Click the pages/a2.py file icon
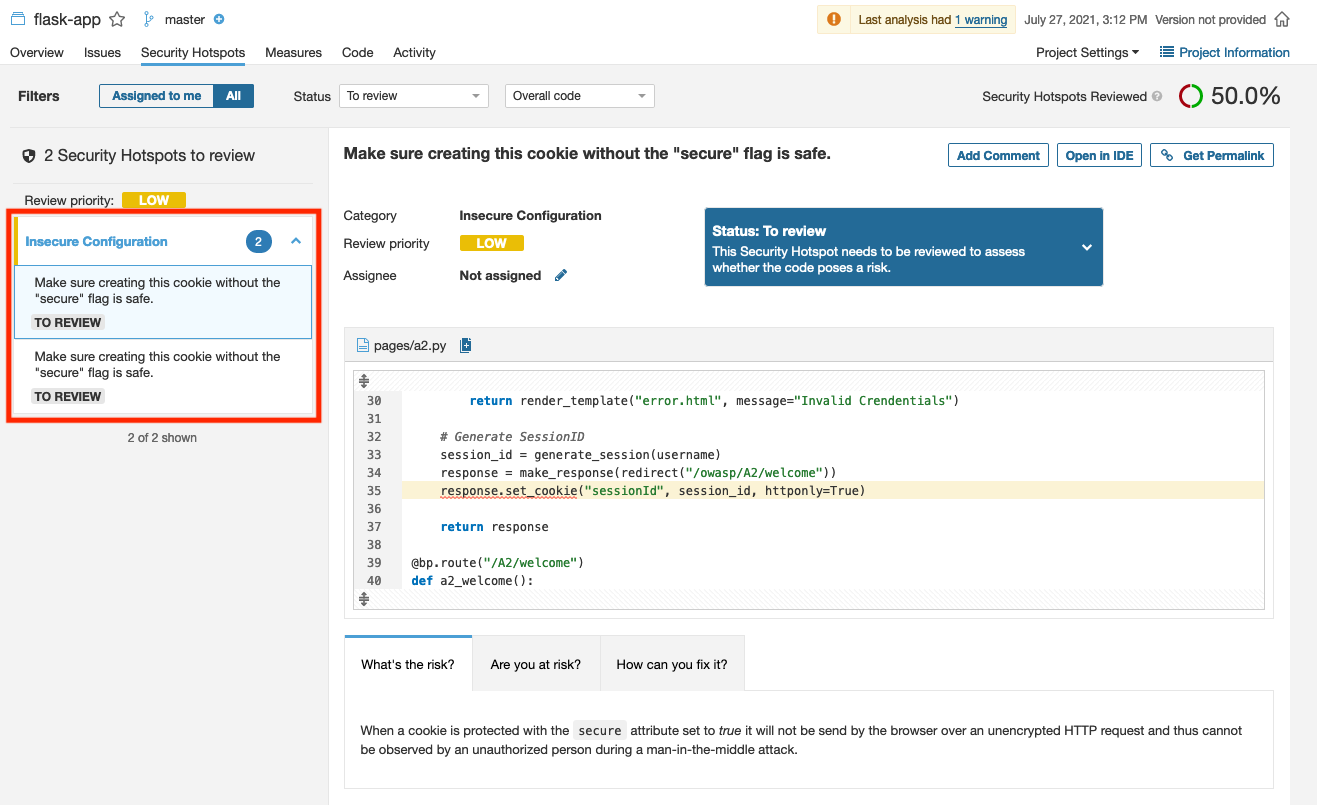This screenshot has height=805, width=1317. pos(363,346)
